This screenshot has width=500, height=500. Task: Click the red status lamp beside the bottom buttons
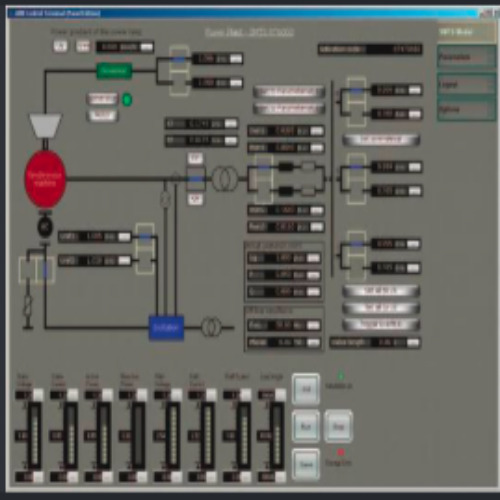[x=341, y=452]
